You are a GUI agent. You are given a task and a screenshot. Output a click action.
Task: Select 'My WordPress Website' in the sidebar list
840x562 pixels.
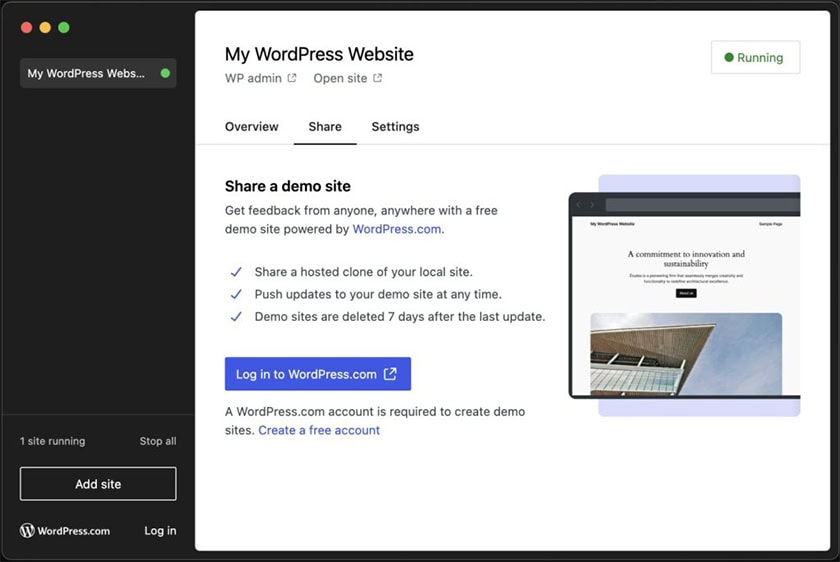pos(87,73)
